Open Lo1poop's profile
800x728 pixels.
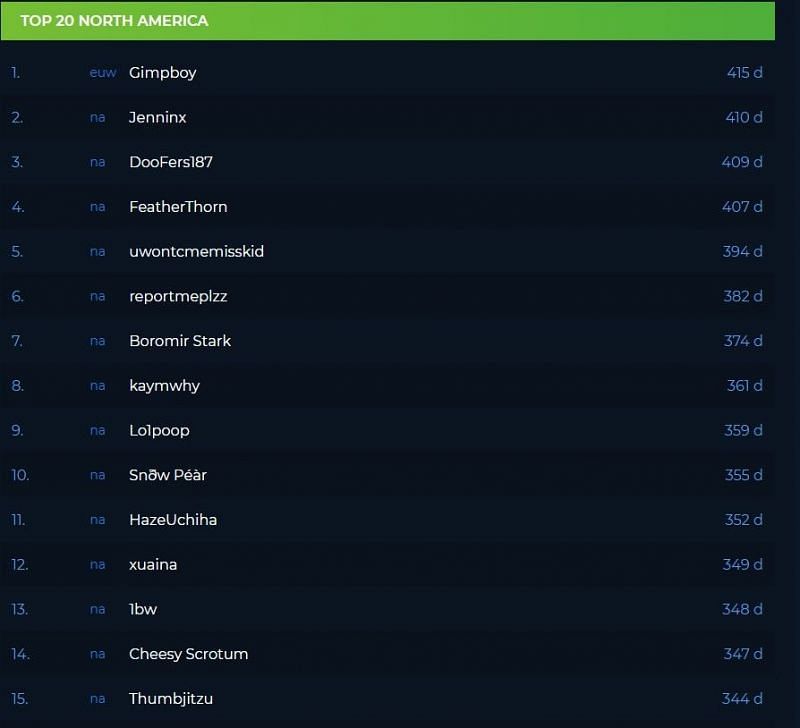click(159, 431)
